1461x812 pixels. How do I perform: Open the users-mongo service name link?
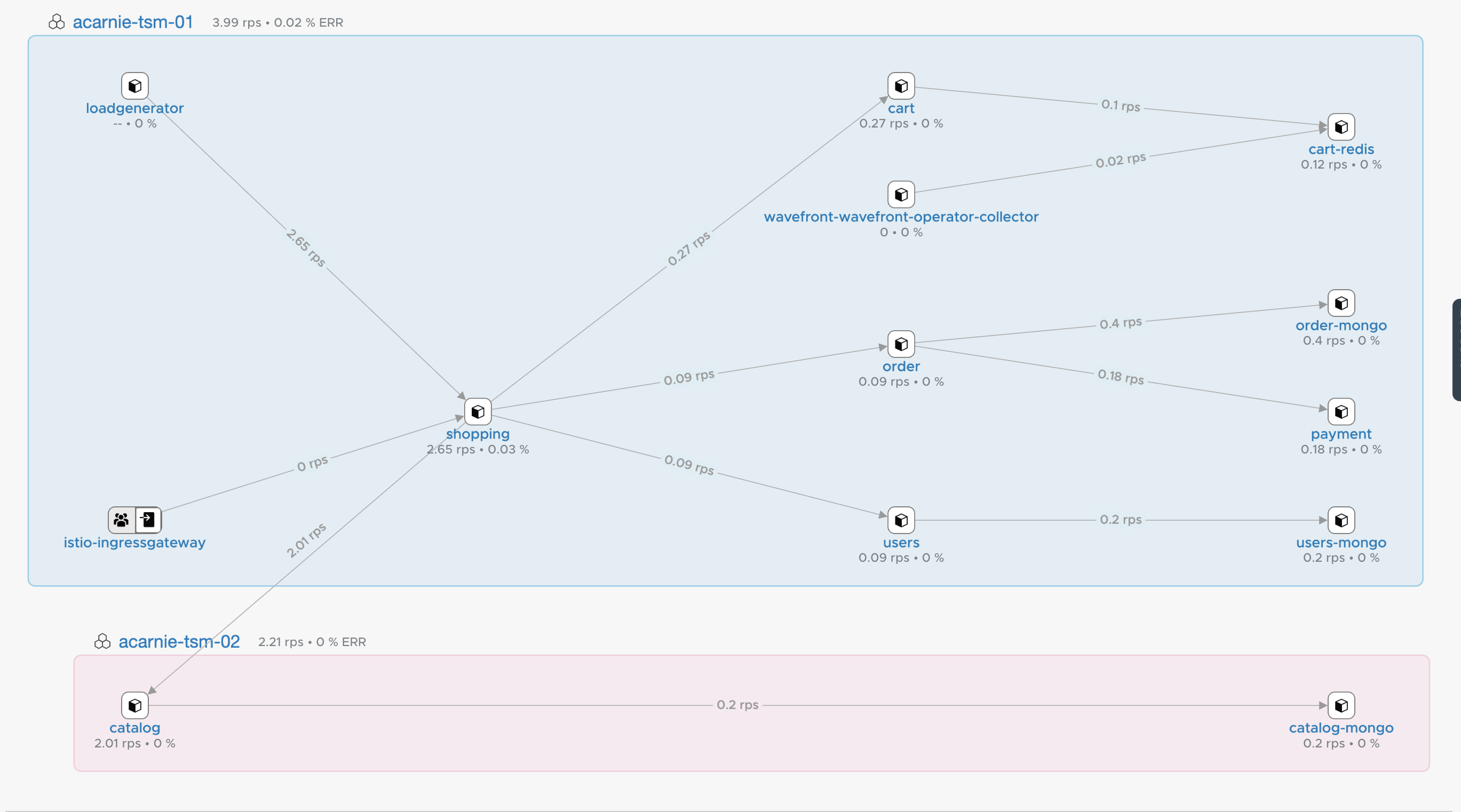pyautogui.click(x=1341, y=542)
